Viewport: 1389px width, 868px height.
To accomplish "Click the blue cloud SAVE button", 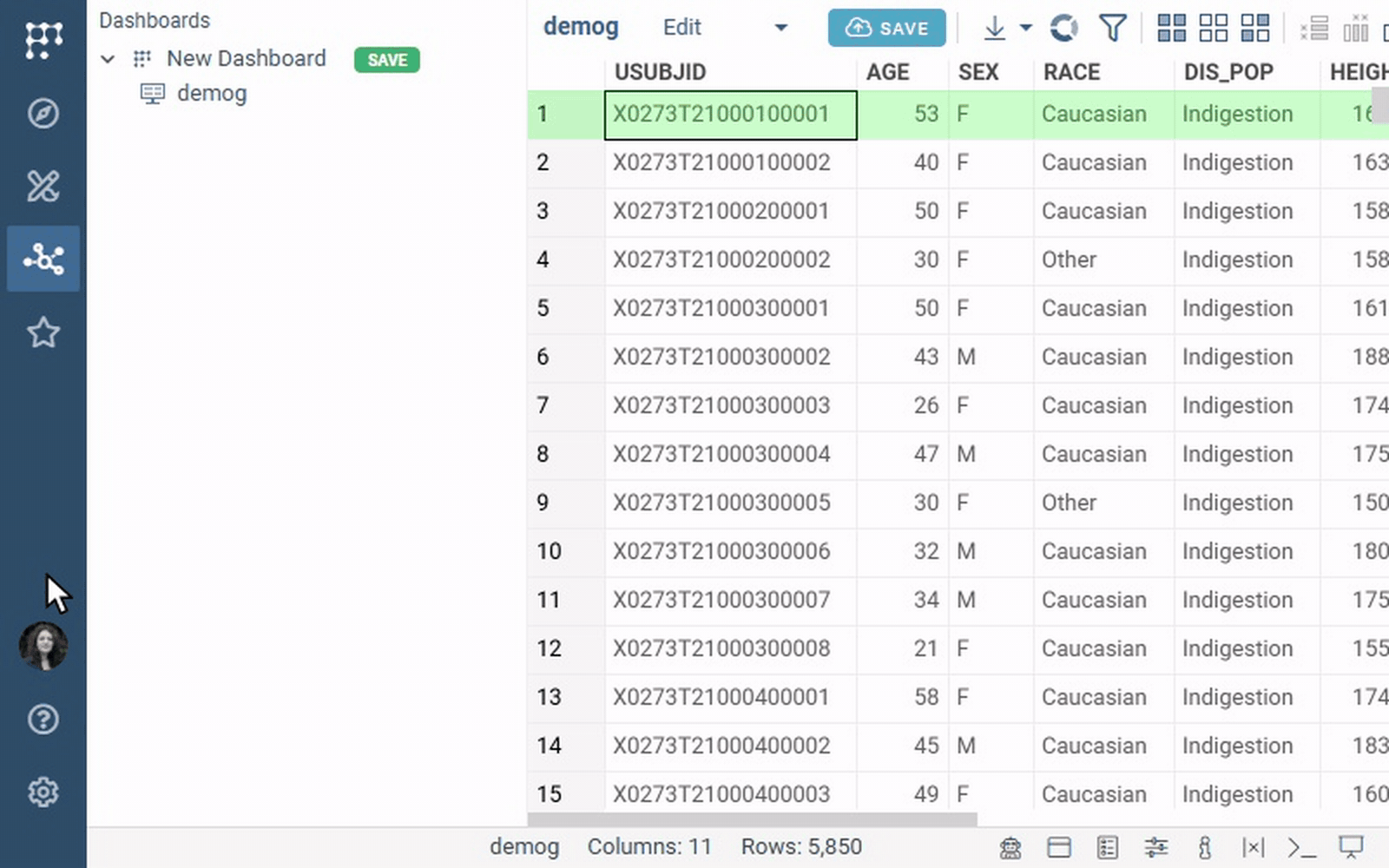I will click(x=886, y=28).
